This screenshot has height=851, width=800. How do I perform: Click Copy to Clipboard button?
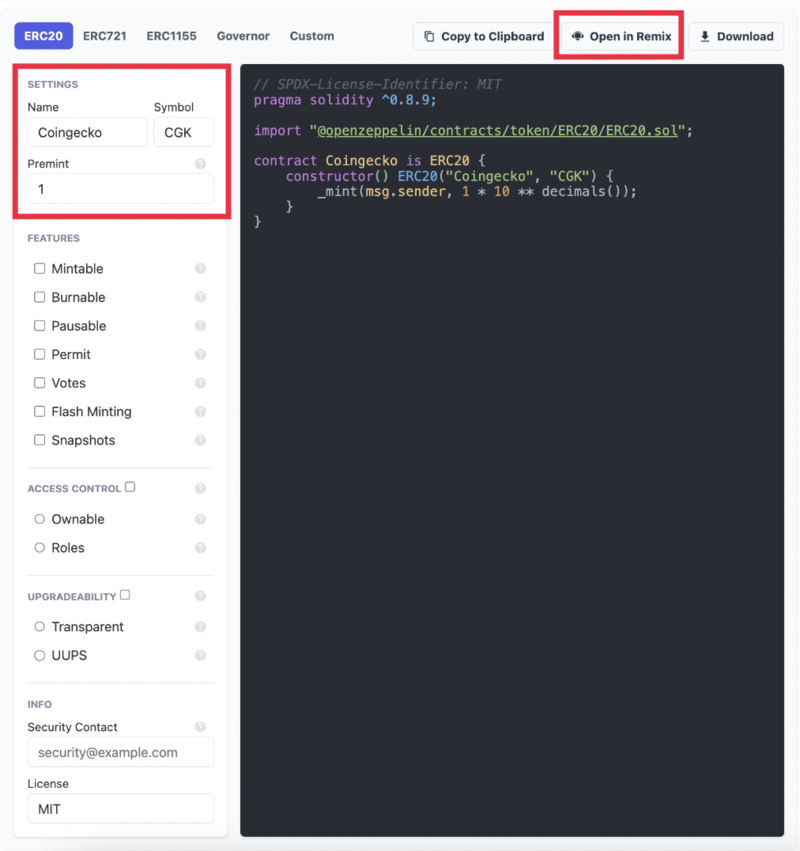[484, 36]
